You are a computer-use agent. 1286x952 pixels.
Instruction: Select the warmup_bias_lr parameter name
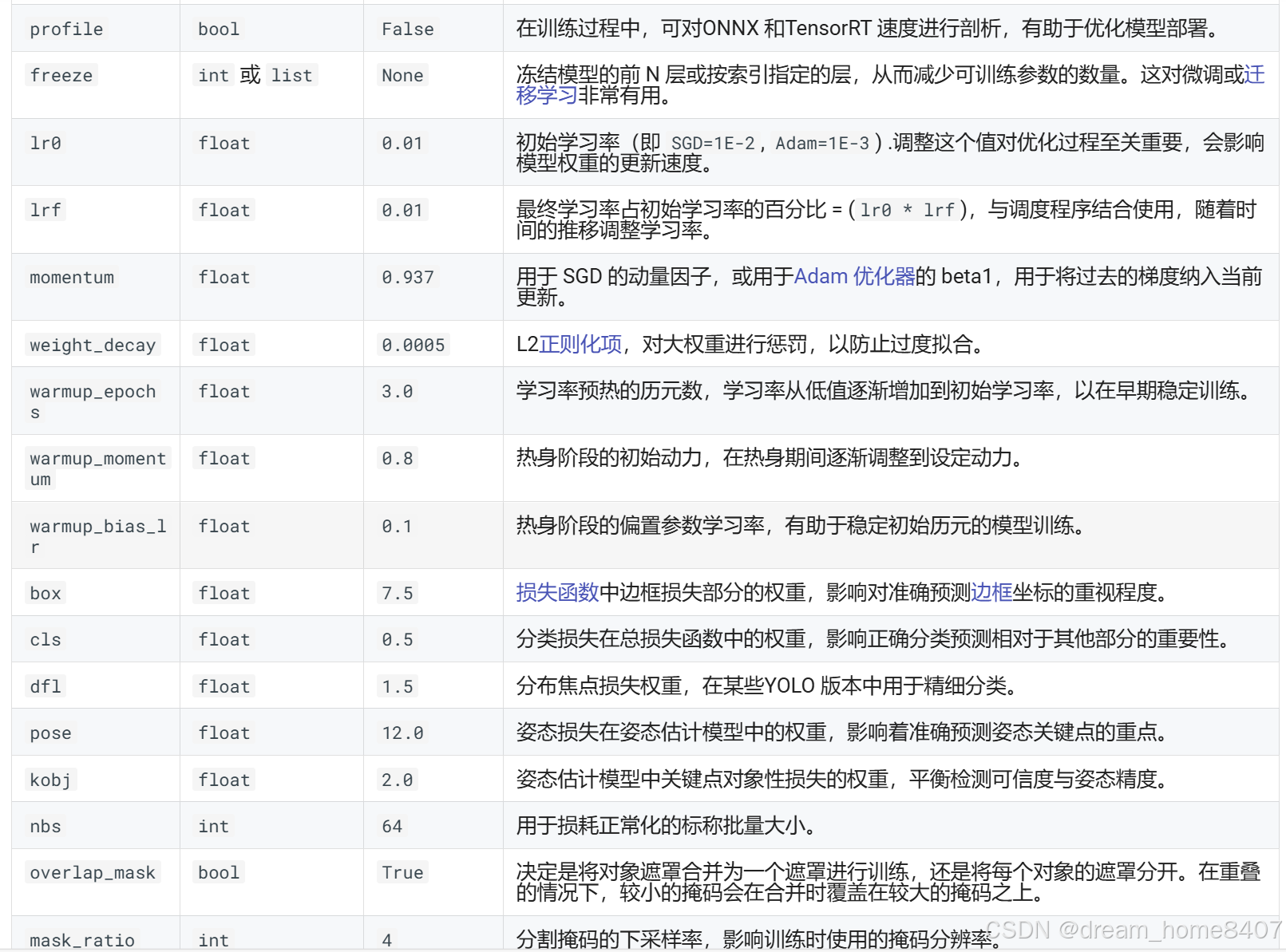97,537
